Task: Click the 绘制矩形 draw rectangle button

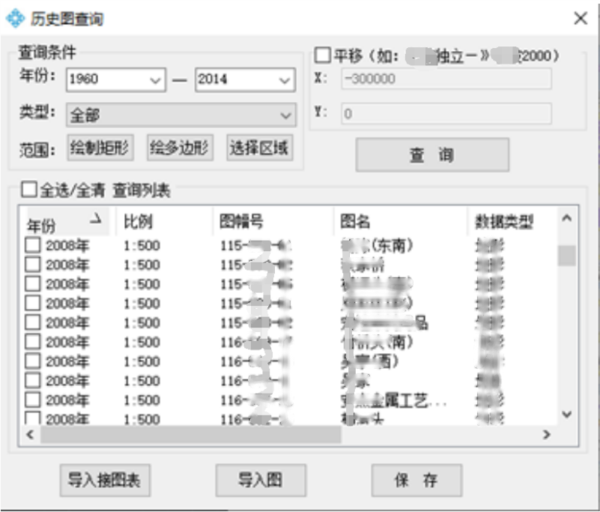Action: (x=103, y=147)
